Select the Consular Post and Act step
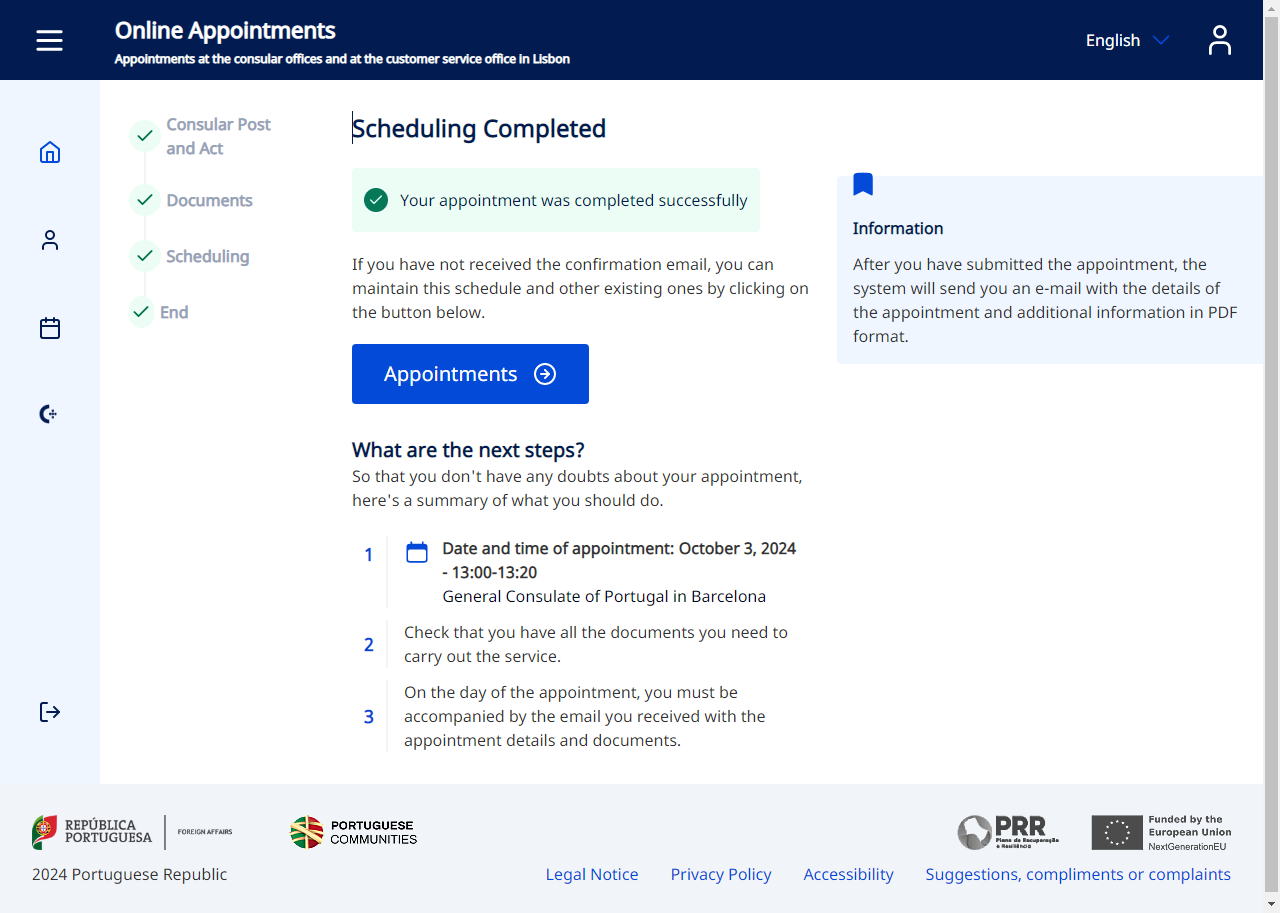1280x913 pixels. (x=218, y=136)
